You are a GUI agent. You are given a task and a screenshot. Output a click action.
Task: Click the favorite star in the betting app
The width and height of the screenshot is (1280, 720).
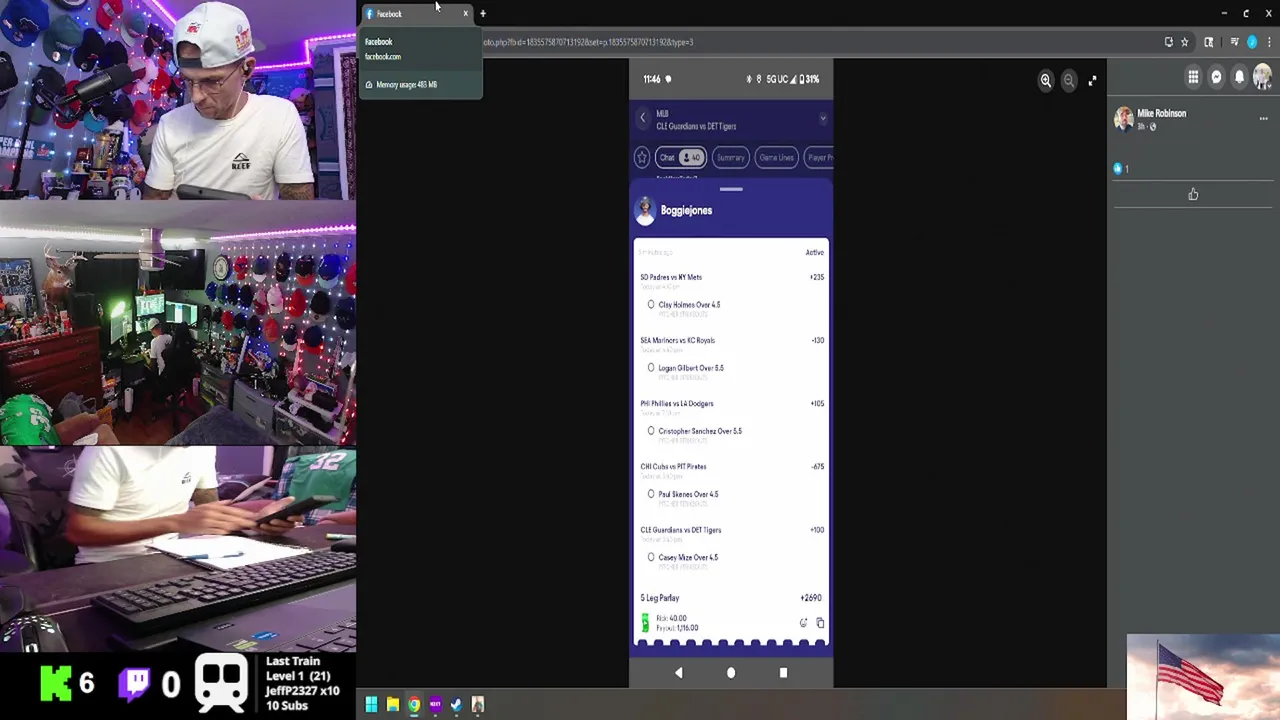click(x=642, y=157)
